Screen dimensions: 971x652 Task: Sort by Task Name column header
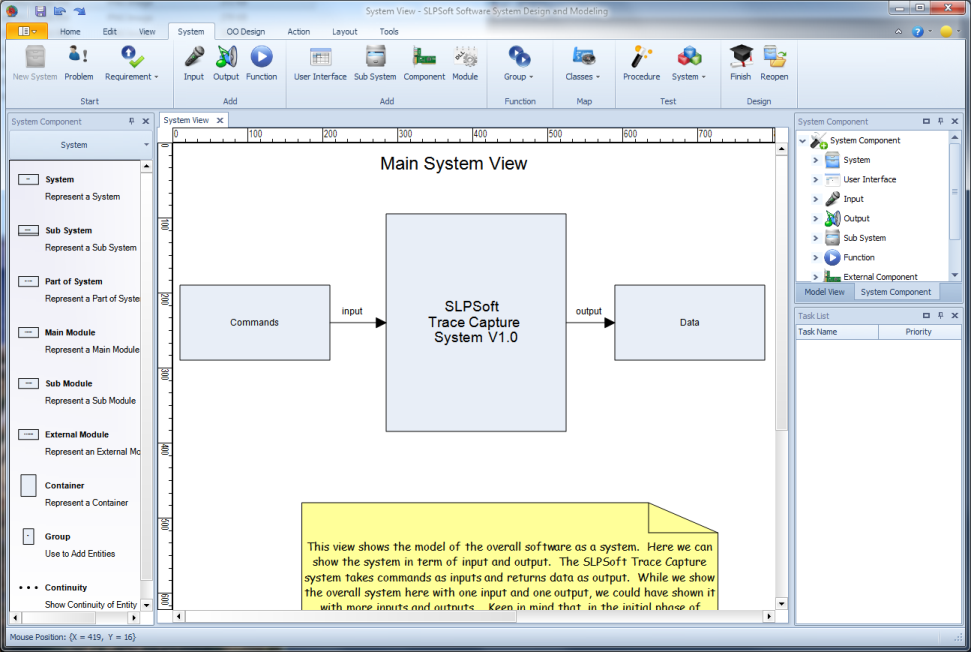tap(837, 332)
